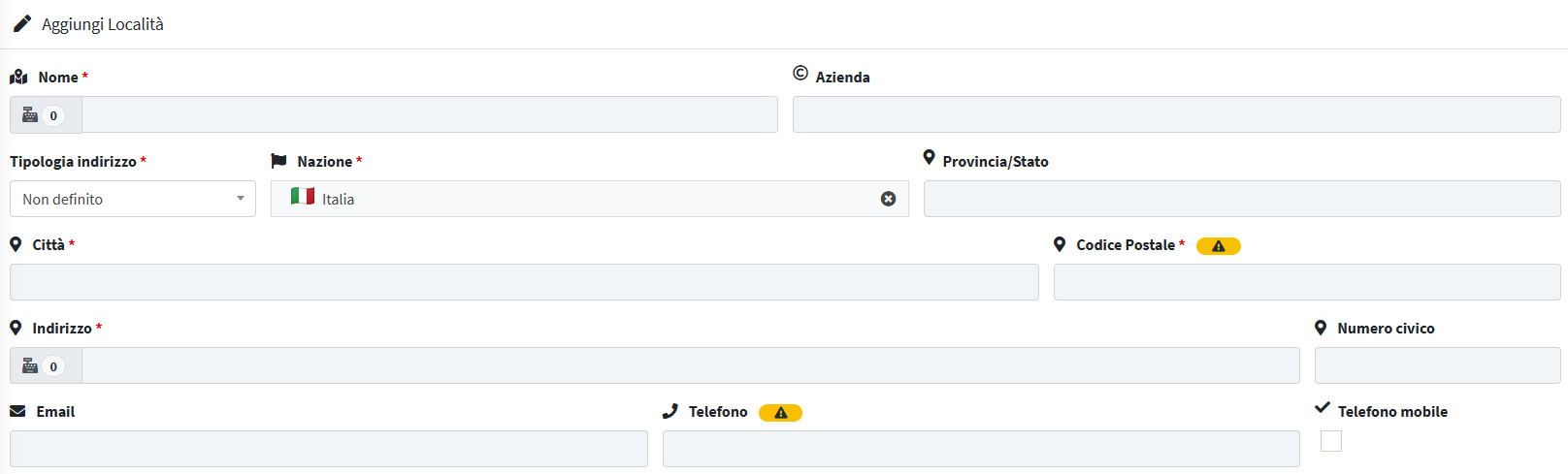The image size is (1568, 474).
Task: Click the map marker icon next to Nome
Action: tap(18, 77)
